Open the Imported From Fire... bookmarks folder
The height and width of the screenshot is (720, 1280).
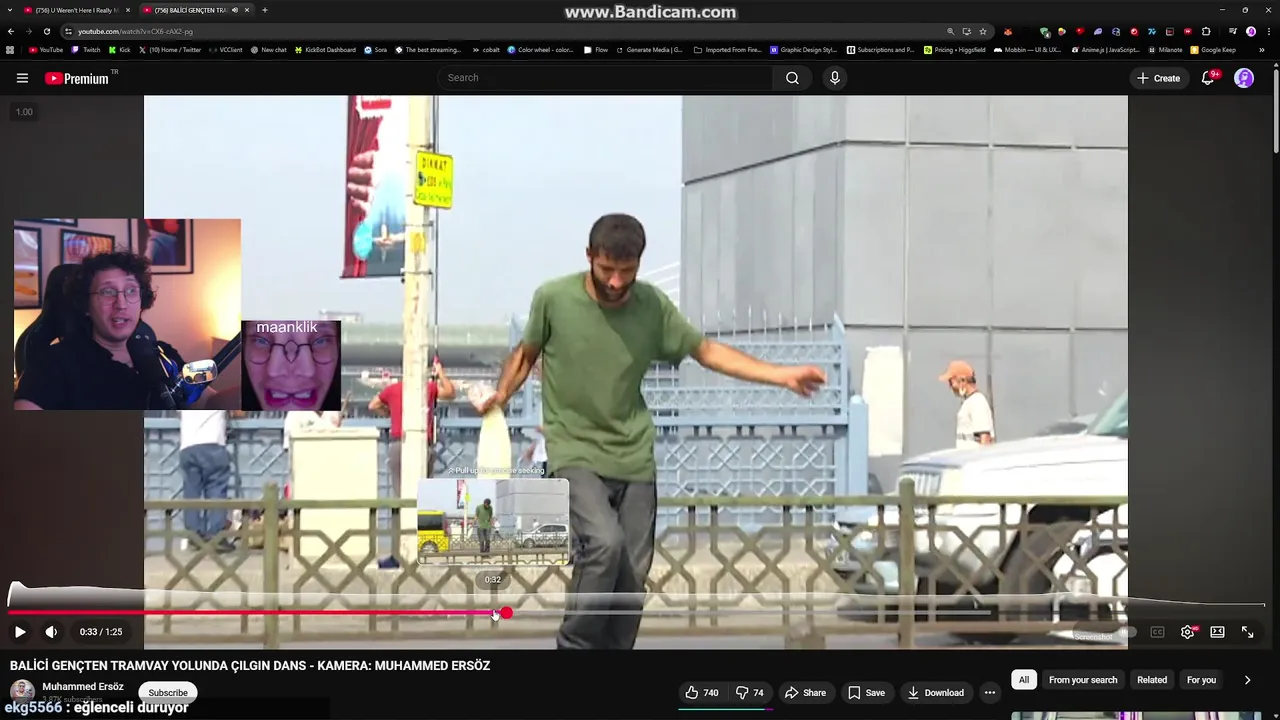point(728,49)
